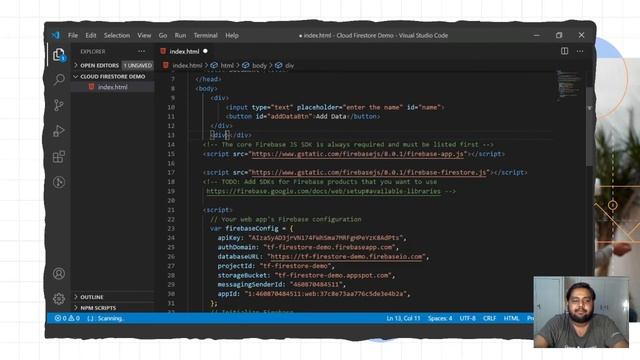
Task: Open the Search view icon
Action: pyautogui.click(x=59, y=80)
